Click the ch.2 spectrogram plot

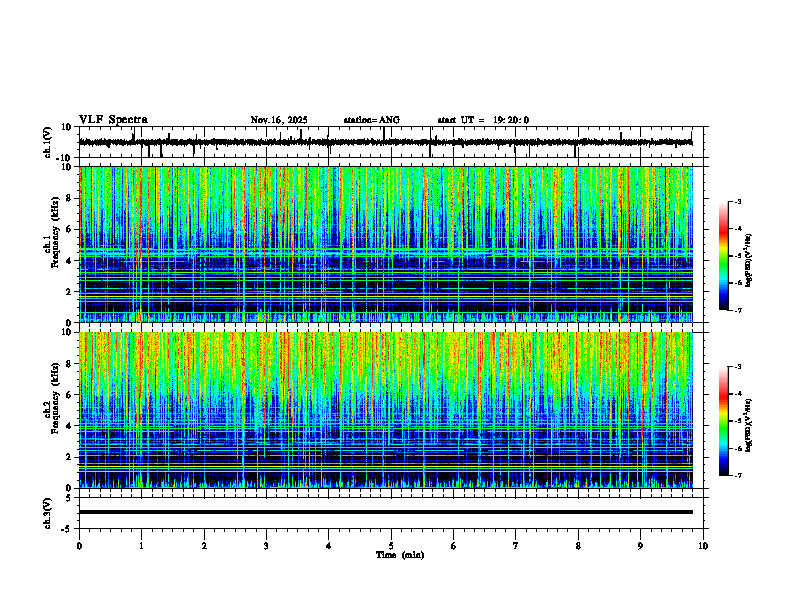386,410
